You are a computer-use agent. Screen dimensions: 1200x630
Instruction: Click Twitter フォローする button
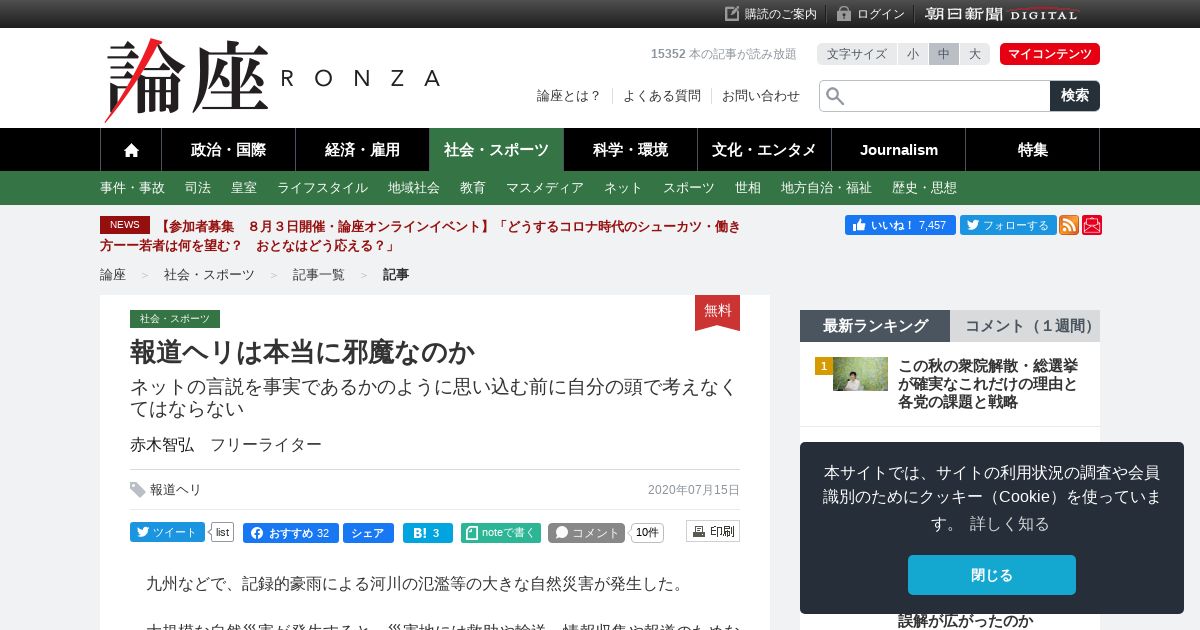point(1008,225)
